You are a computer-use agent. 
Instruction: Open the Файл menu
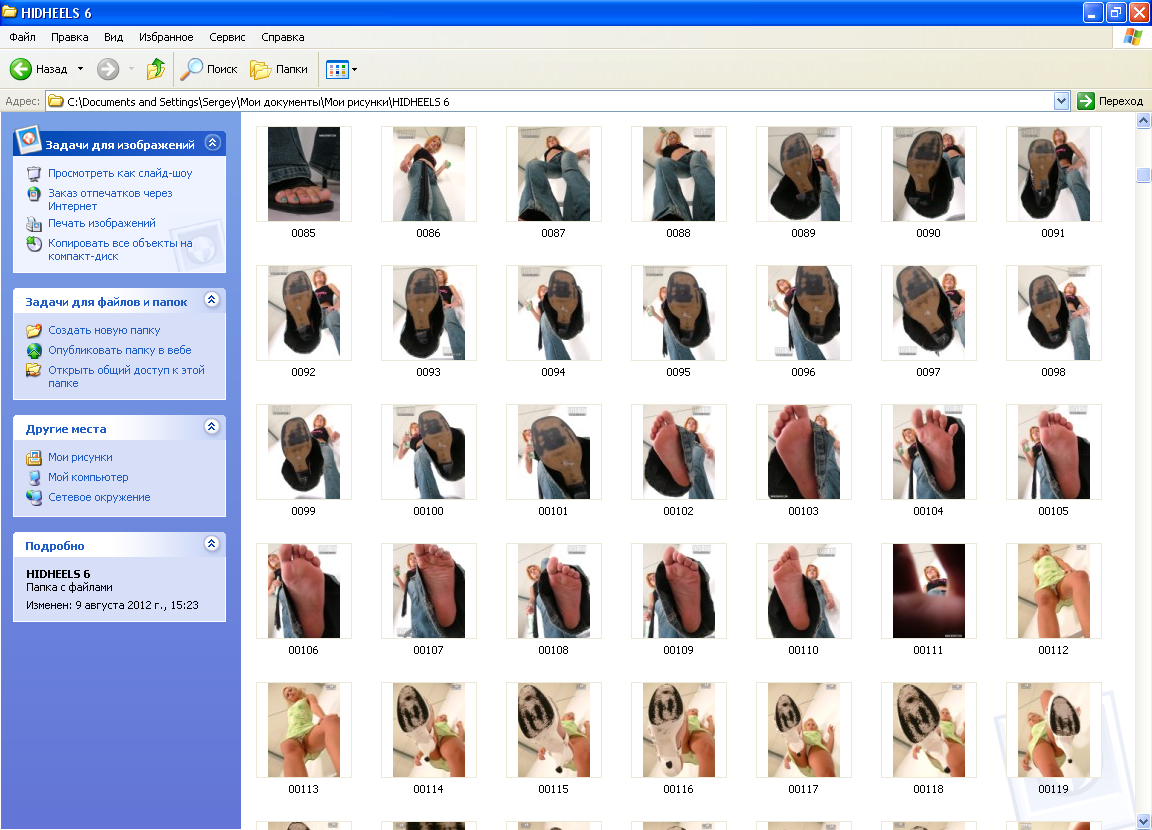click(x=22, y=37)
